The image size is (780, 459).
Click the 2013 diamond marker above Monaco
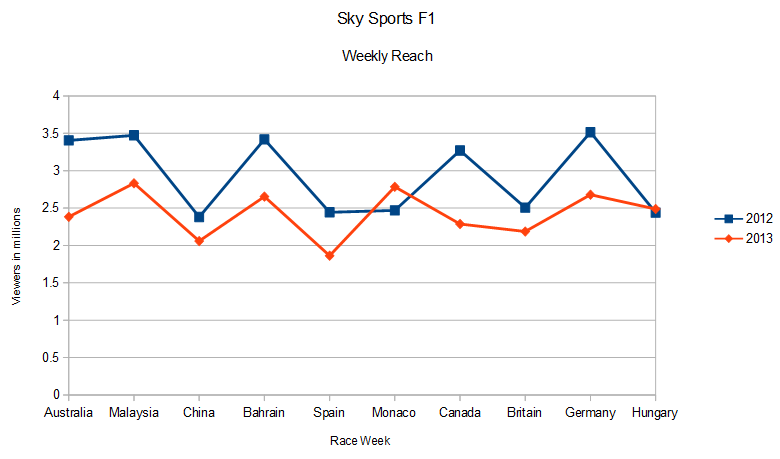coord(395,187)
